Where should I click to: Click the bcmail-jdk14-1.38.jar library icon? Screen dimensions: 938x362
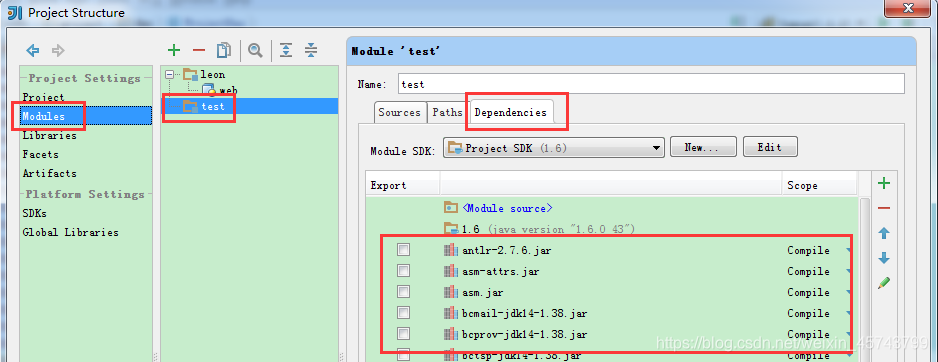tap(450, 313)
